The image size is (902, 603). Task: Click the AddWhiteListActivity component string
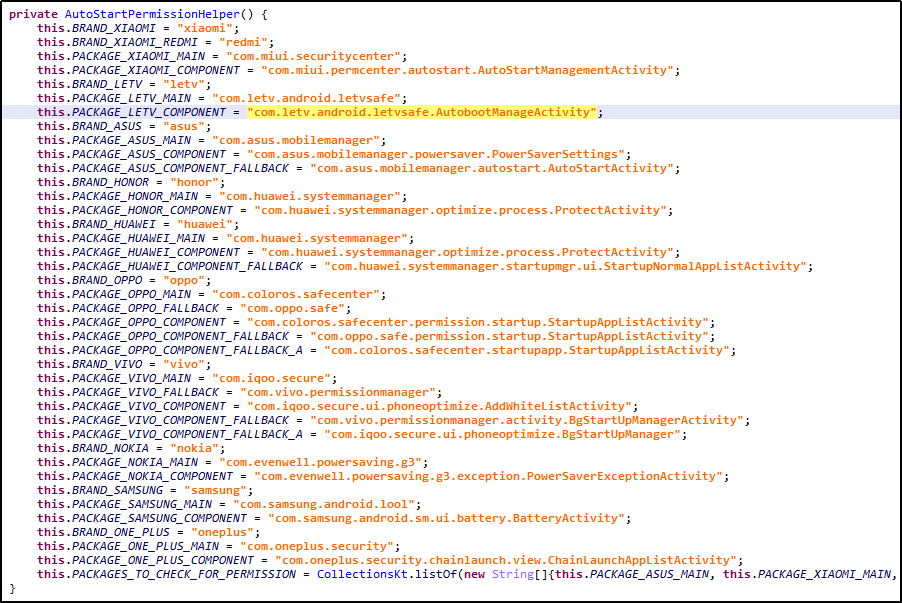click(x=446, y=406)
